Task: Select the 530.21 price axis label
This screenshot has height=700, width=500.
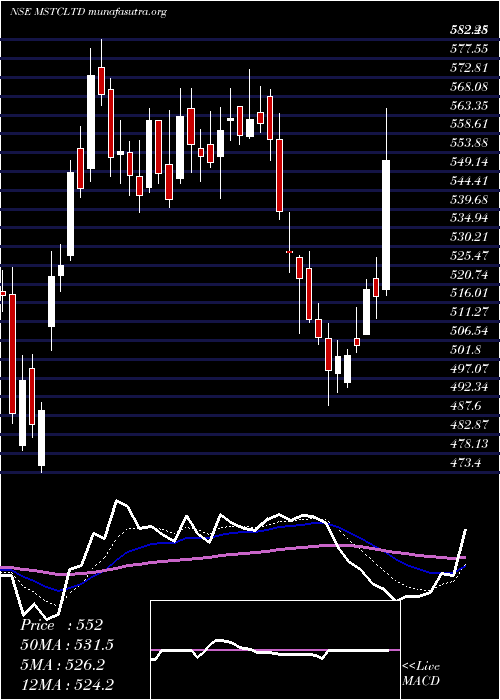Action: click(468, 237)
